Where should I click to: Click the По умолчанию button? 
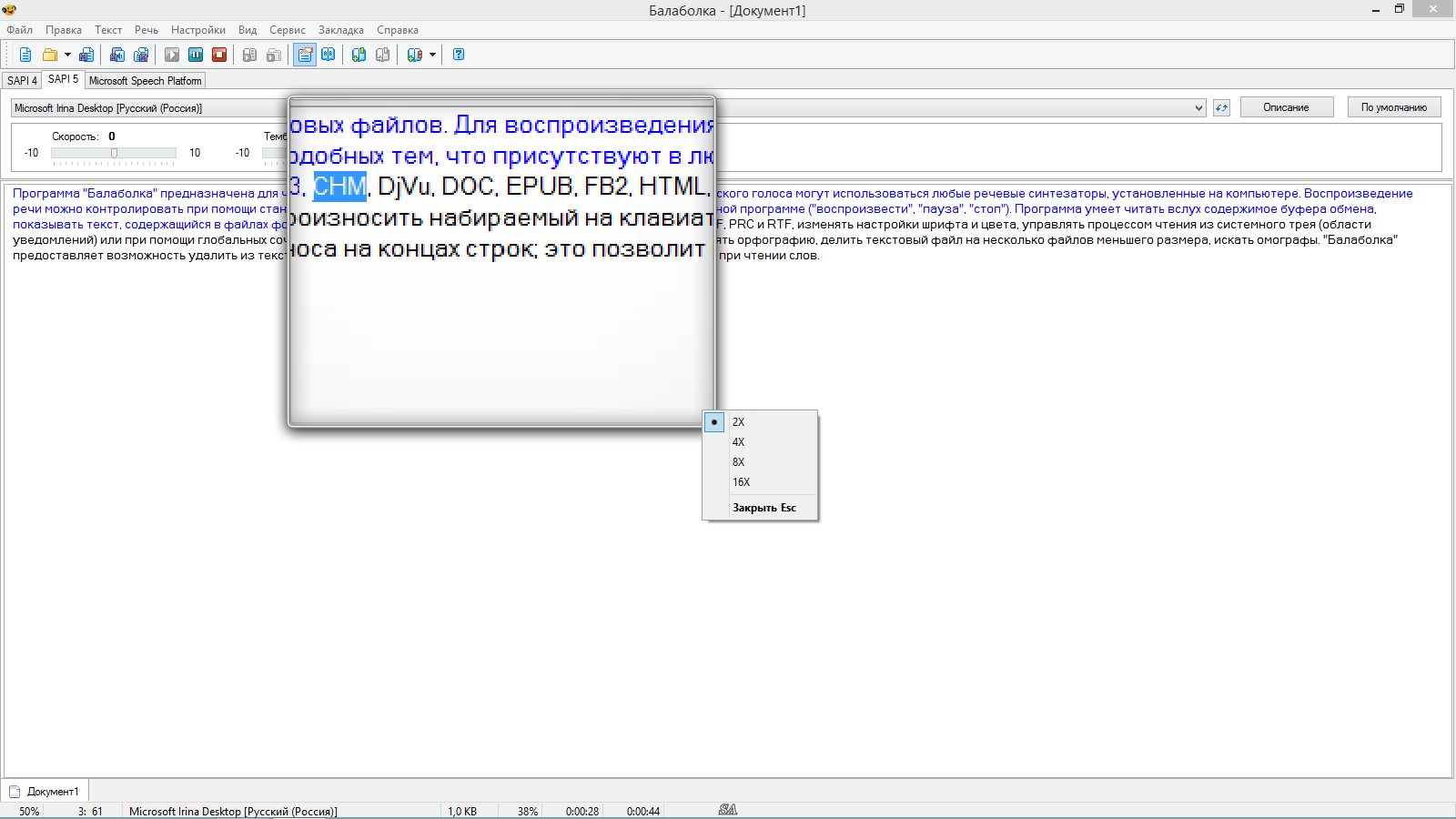1393,107
